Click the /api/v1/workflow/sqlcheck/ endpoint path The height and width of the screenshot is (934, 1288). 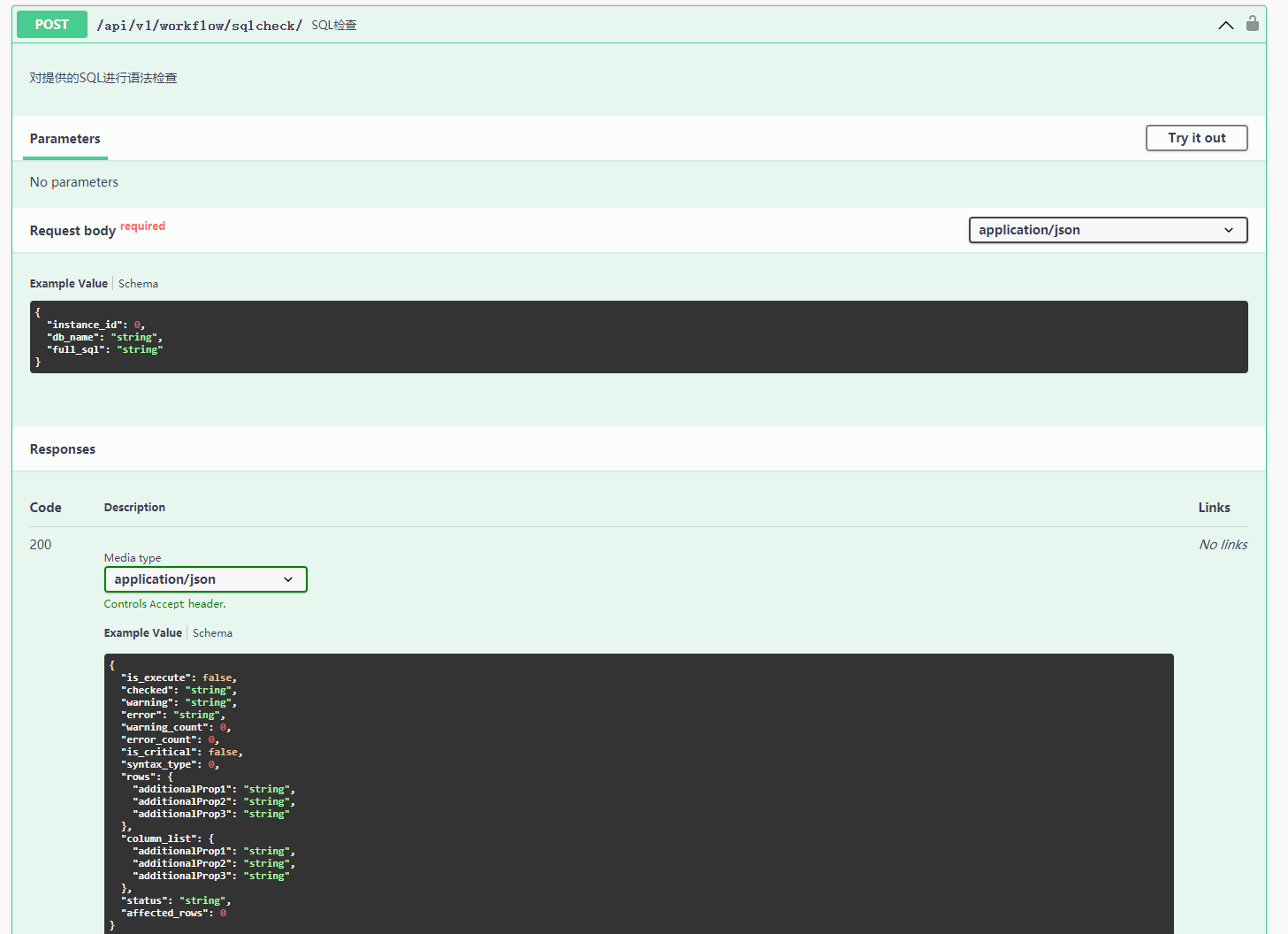tap(199, 26)
